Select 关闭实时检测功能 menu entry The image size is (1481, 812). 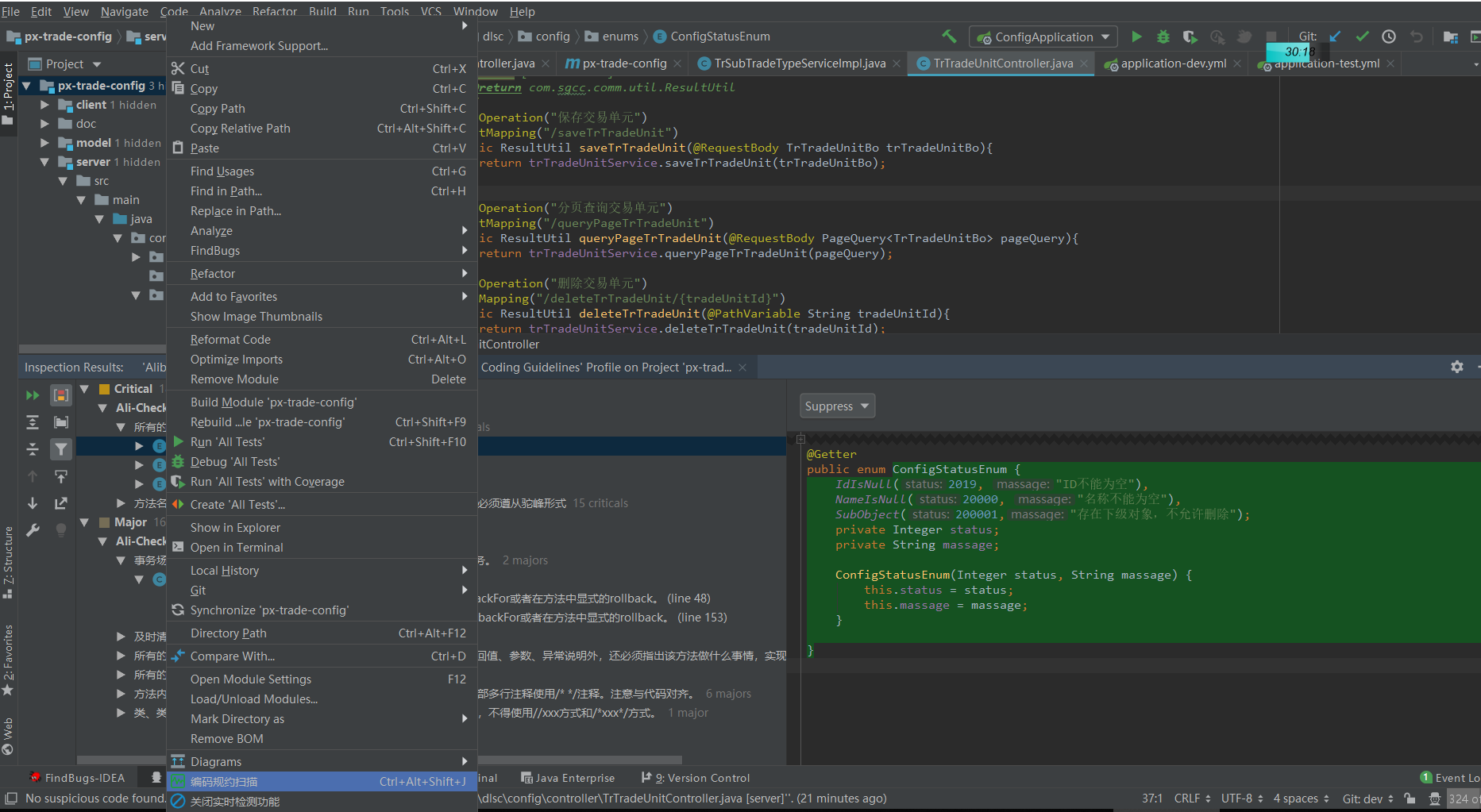pyautogui.click(x=322, y=802)
